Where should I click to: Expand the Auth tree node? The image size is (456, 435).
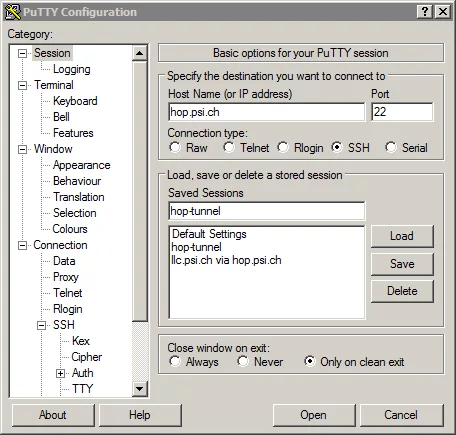point(60,373)
